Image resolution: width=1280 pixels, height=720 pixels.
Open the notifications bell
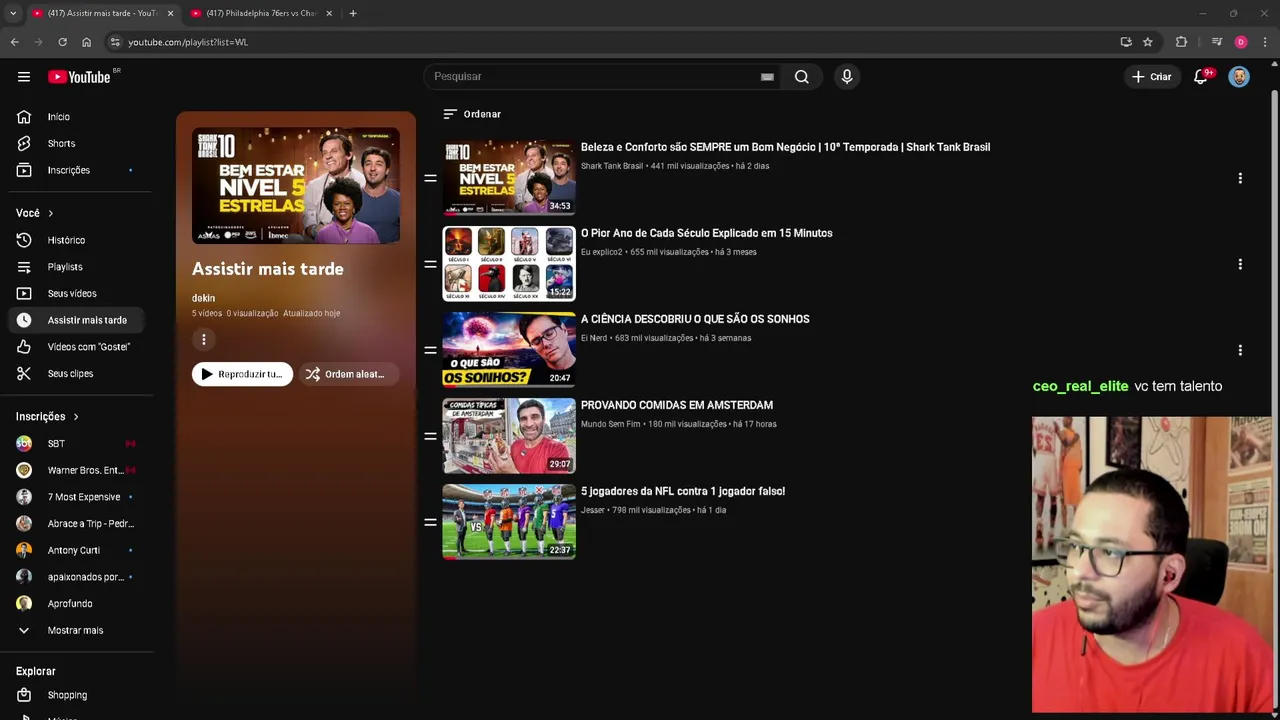(x=1201, y=77)
